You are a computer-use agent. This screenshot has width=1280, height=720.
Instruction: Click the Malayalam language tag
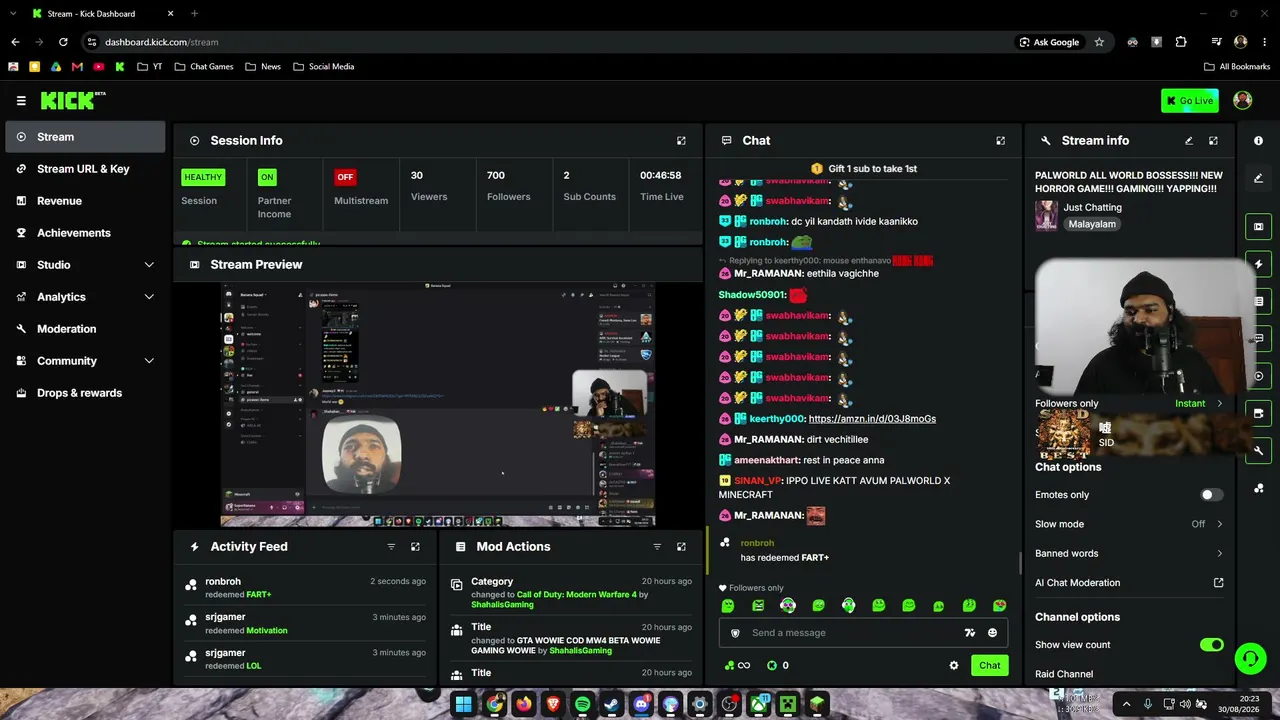[x=1090, y=225]
